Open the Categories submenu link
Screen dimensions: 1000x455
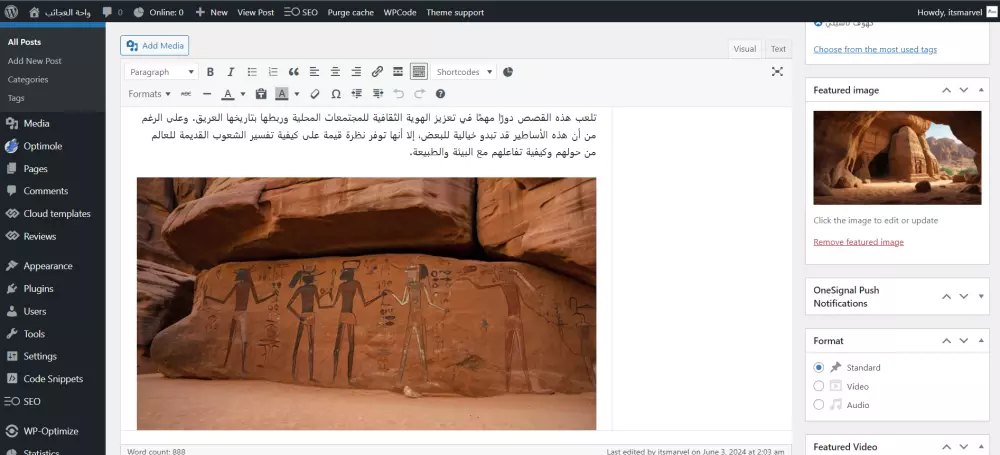28,80
